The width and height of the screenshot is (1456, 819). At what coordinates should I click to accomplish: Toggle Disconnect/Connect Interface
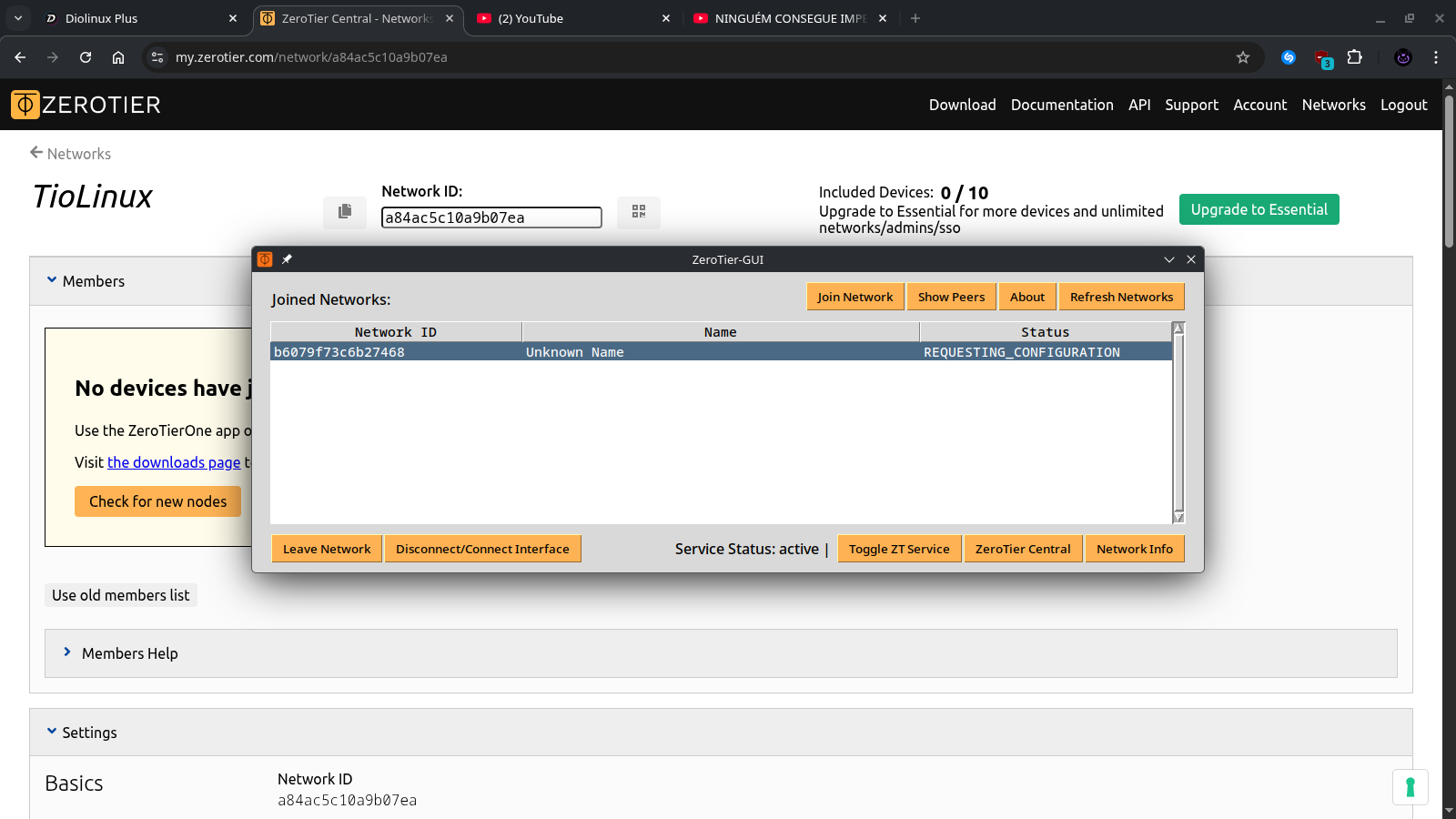point(482,549)
